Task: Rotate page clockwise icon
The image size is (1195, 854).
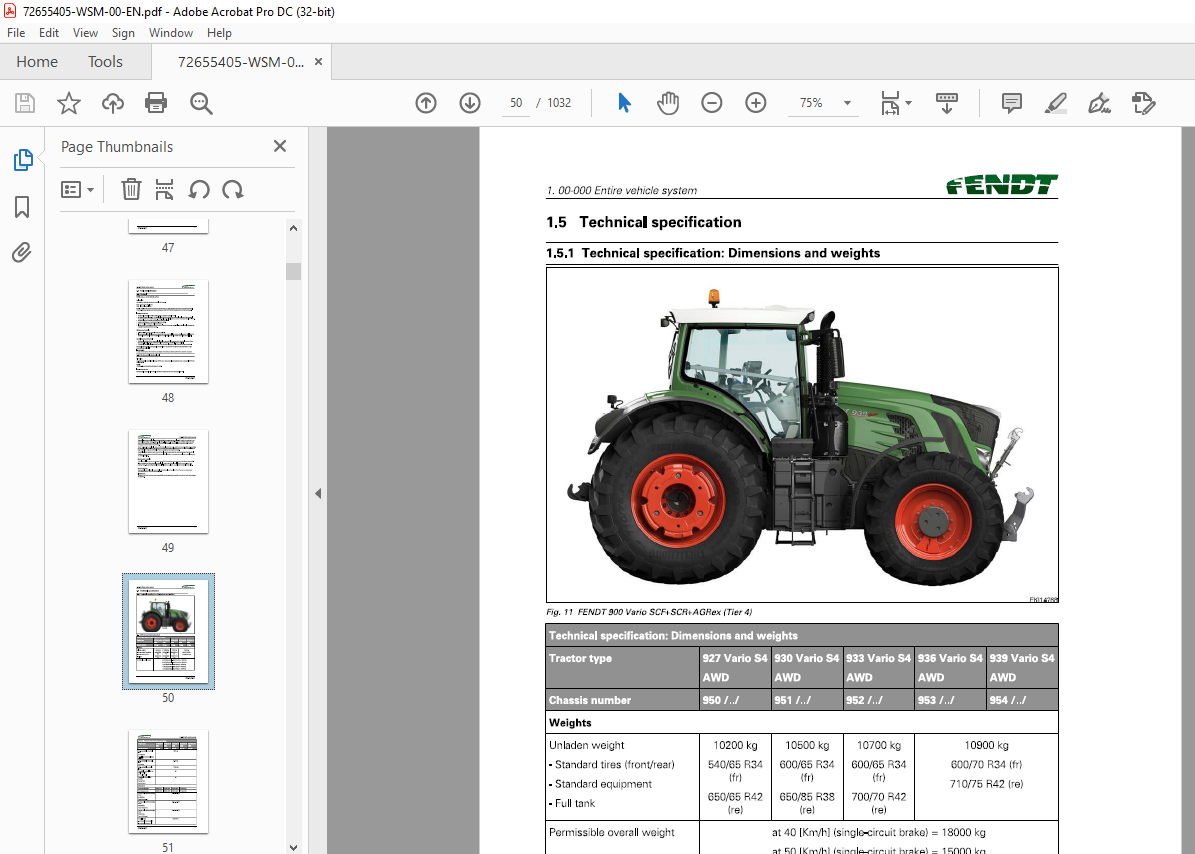Action: pyautogui.click(x=232, y=189)
